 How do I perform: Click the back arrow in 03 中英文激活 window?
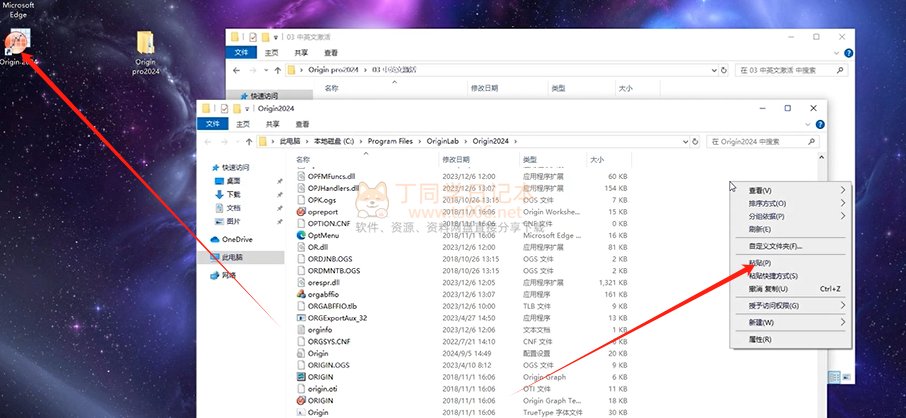click(236, 70)
